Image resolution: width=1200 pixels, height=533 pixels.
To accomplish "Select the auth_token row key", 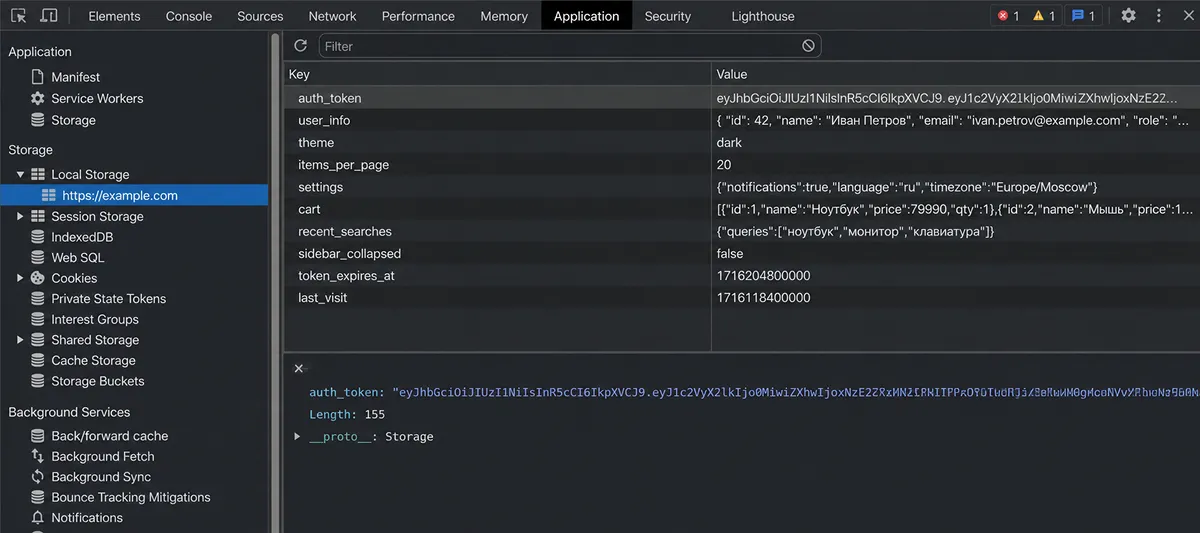I will pyautogui.click(x=330, y=98).
